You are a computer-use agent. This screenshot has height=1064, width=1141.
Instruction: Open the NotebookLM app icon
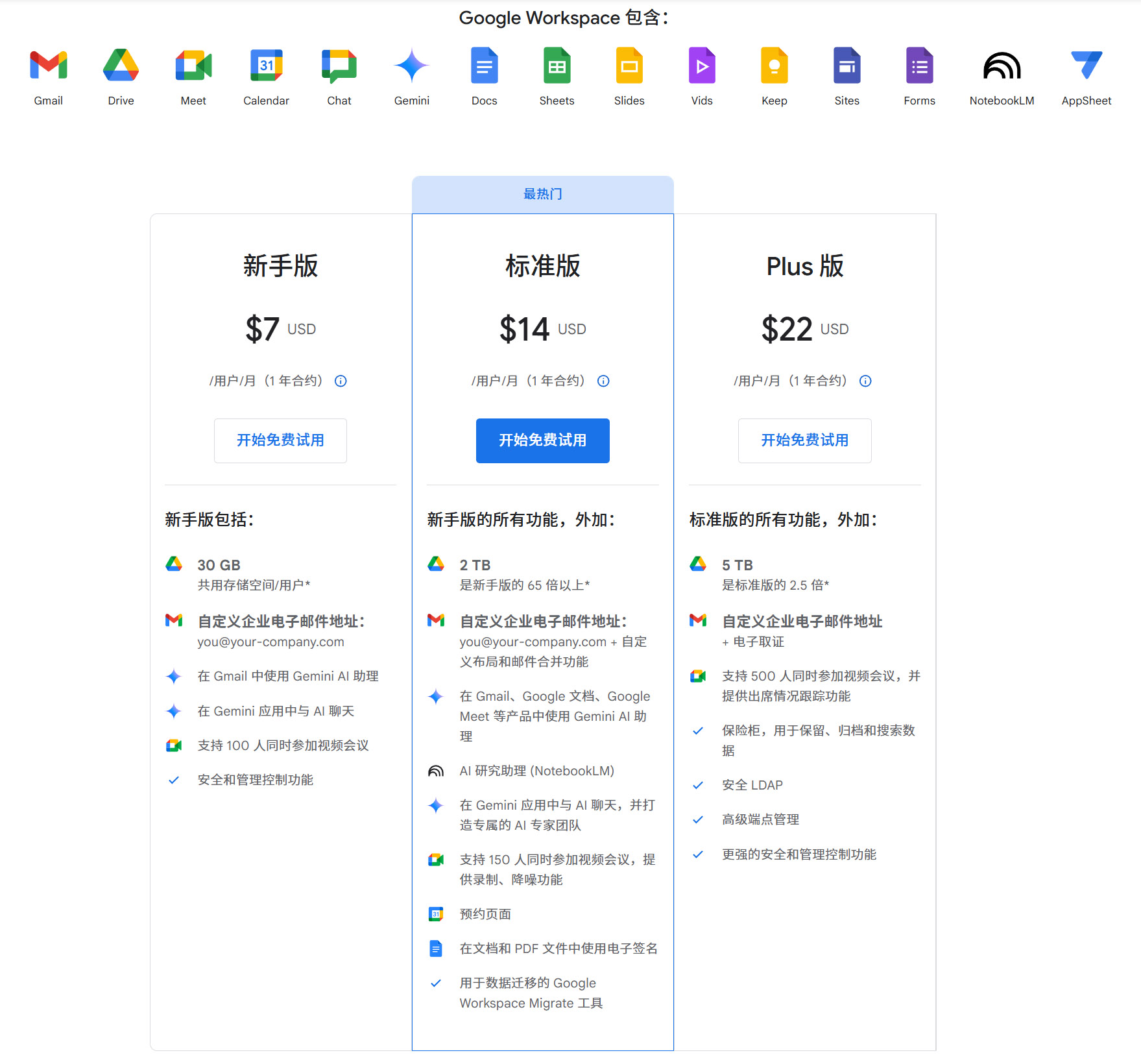1002,66
